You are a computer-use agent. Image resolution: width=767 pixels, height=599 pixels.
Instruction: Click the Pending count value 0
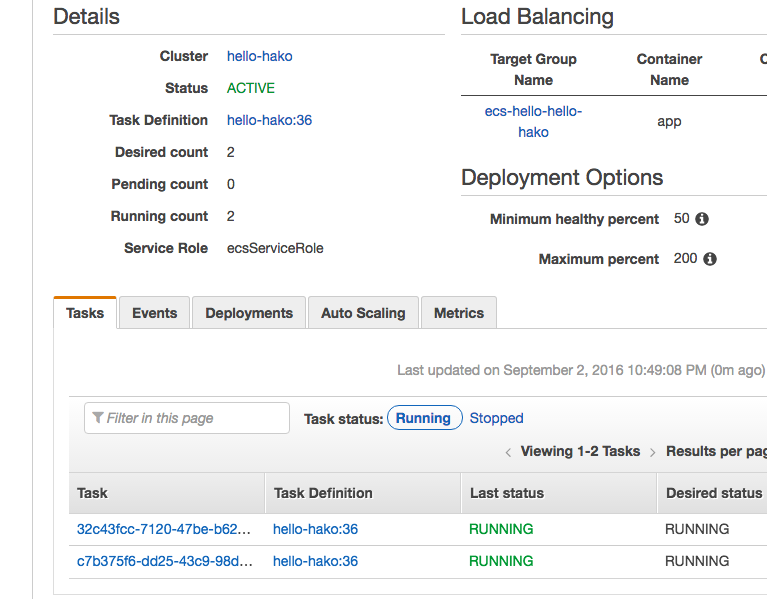(231, 184)
